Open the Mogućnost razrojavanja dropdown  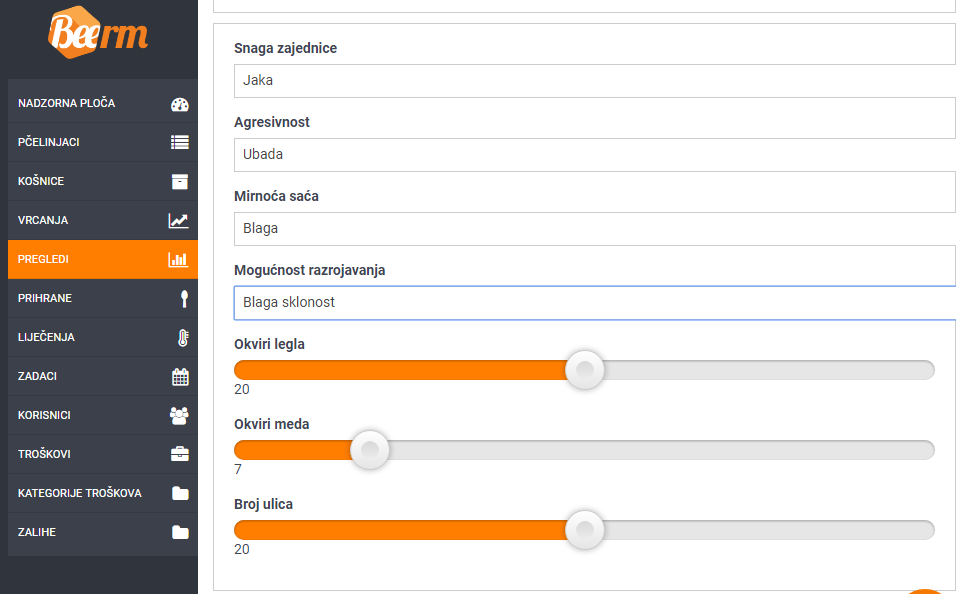coord(594,302)
